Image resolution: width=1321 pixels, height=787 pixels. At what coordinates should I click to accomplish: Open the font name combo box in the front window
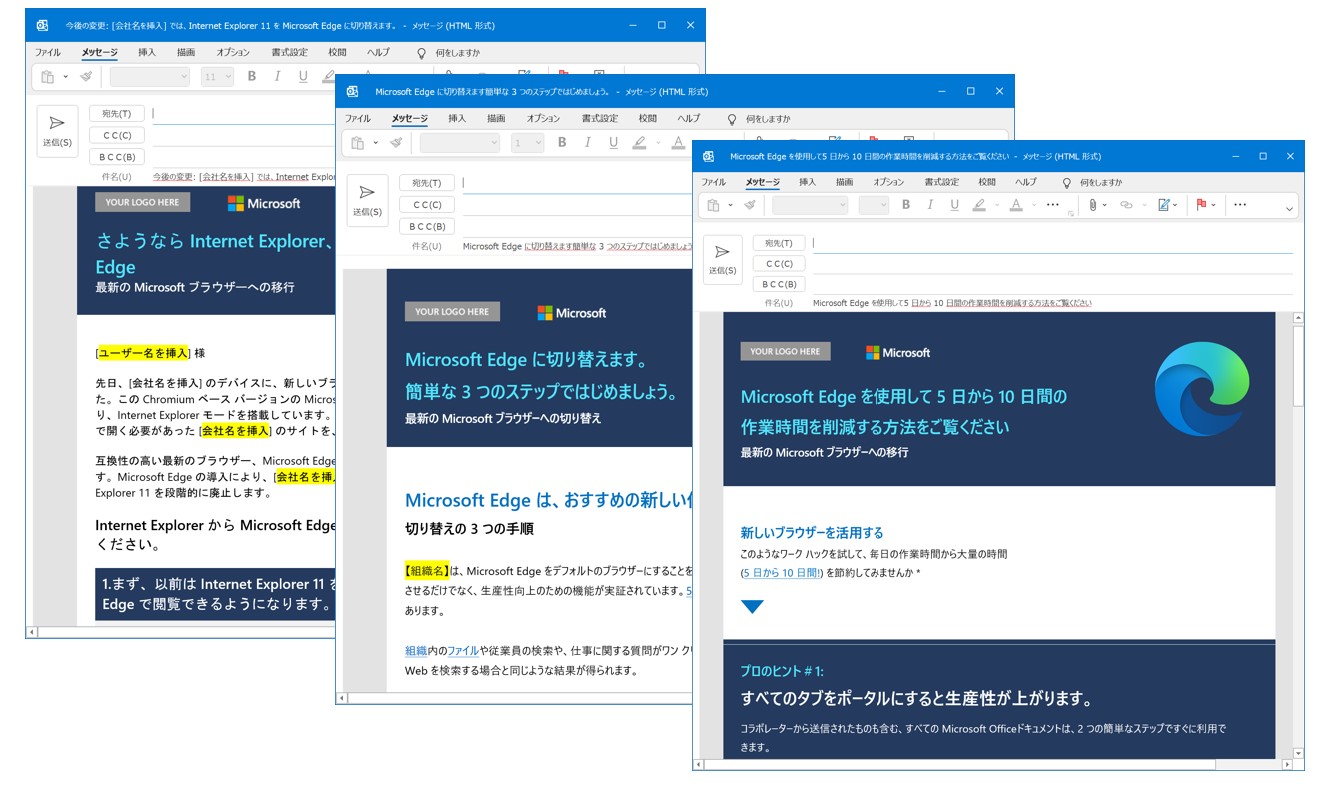810,205
